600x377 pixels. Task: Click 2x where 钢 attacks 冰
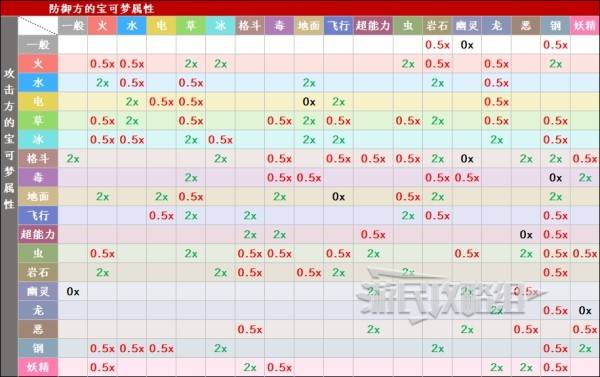[x=220, y=349]
